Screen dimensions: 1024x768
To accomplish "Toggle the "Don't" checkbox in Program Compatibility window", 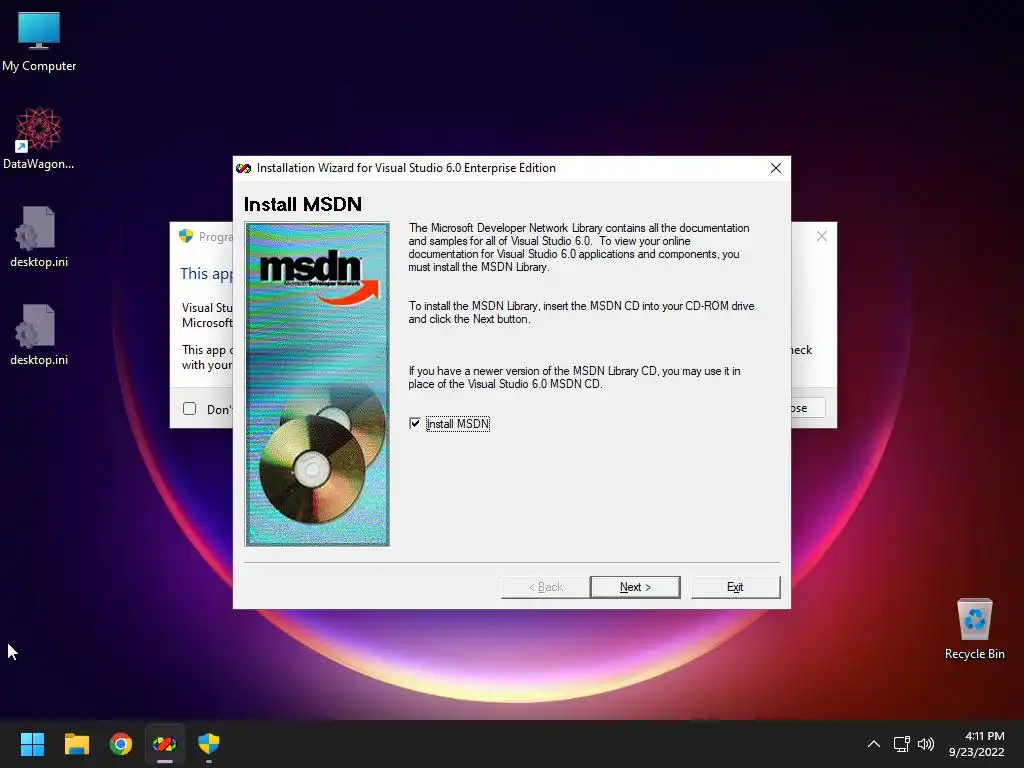I will [x=189, y=409].
